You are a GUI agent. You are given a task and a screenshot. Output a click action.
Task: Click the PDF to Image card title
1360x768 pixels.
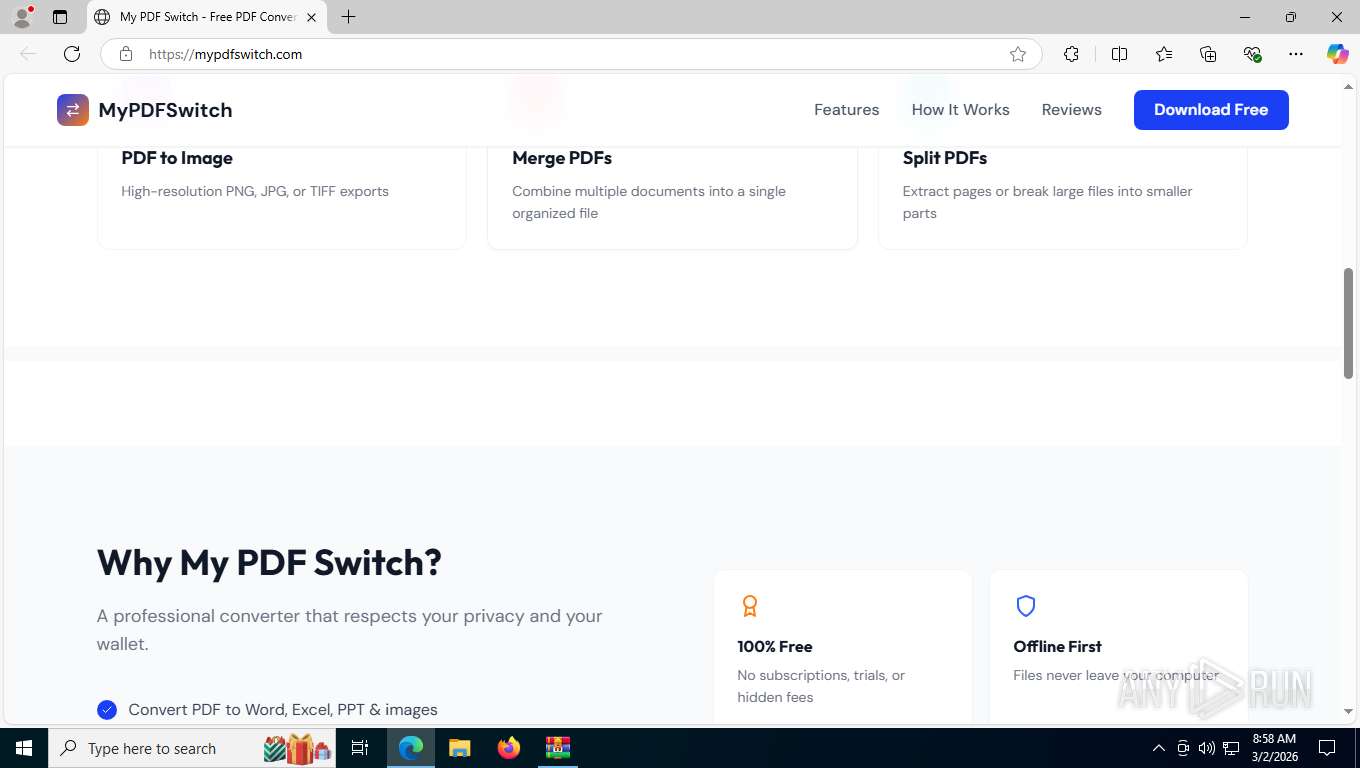pos(177,158)
